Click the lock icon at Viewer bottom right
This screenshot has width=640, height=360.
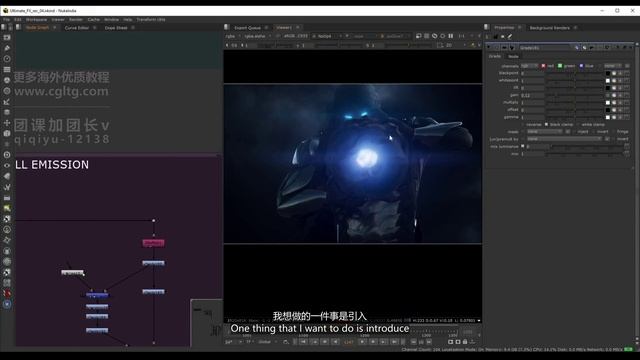pos(465,342)
